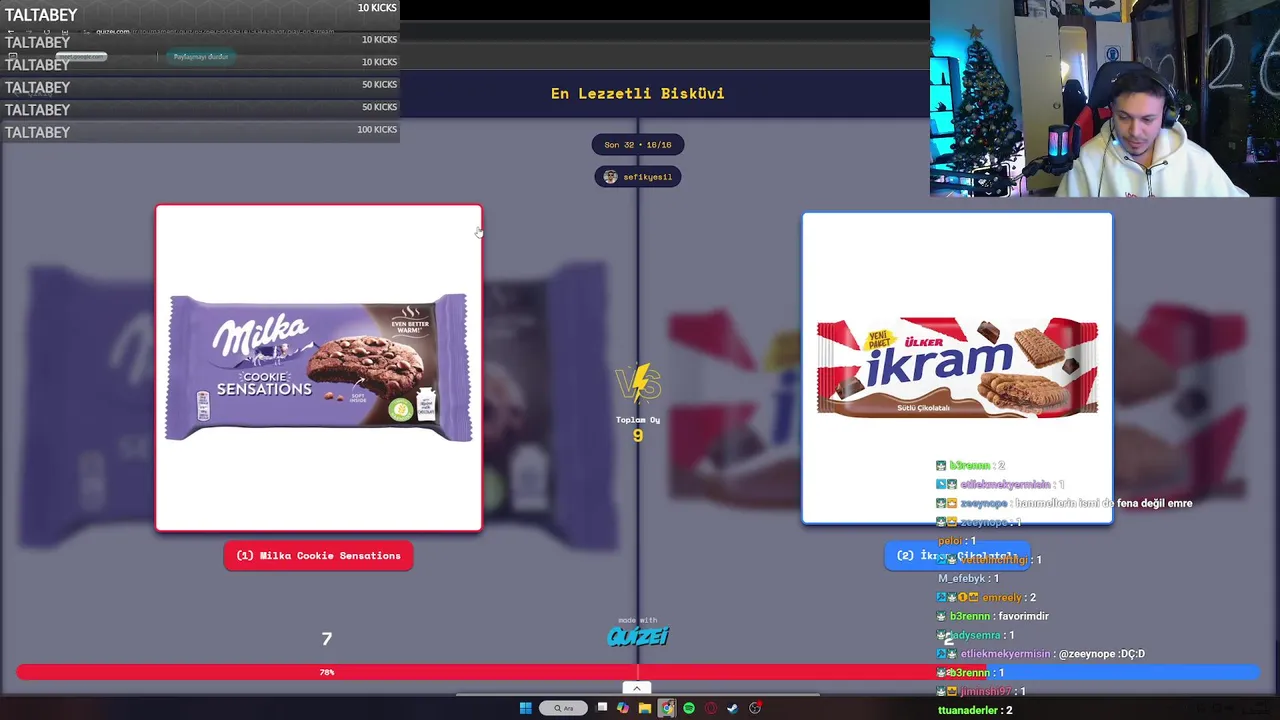Click the Quizei logo at bottom
Image resolution: width=1280 pixels, height=720 pixels.
click(x=638, y=636)
